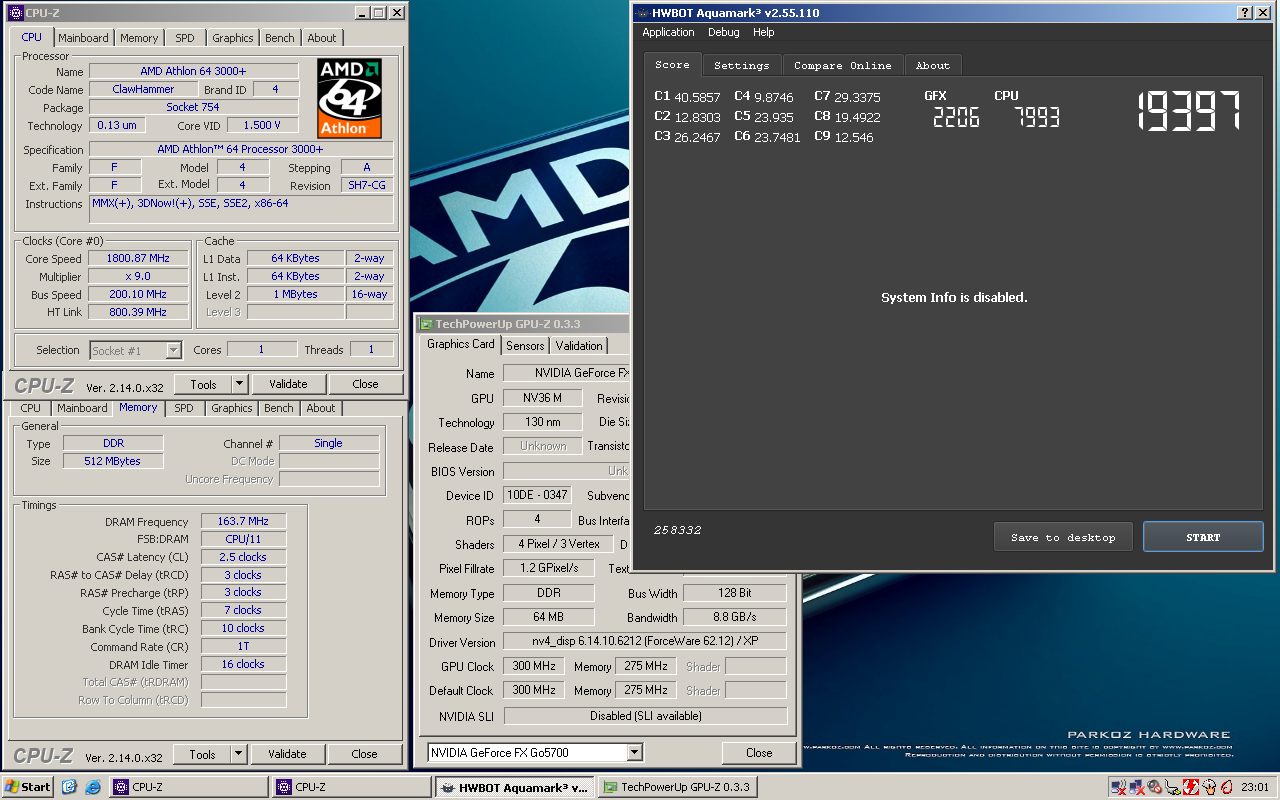Click Tools button in CPU-Z processor window
This screenshot has height=800, width=1280.
(203, 384)
